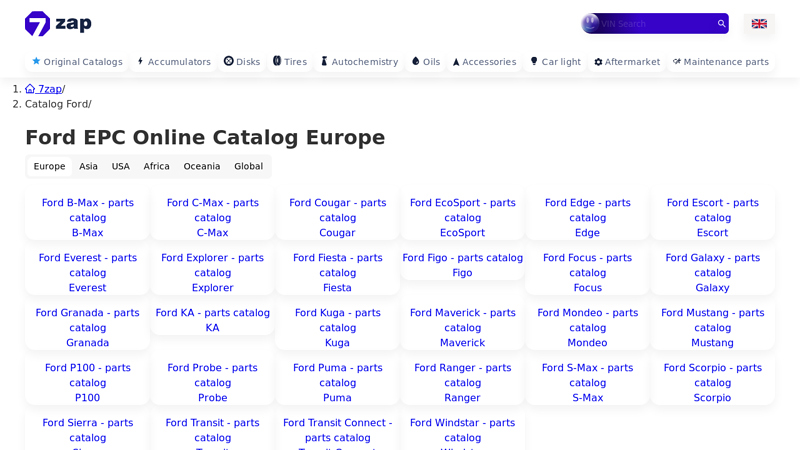
Task: Open the UK flag language selector
Action: point(759,23)
